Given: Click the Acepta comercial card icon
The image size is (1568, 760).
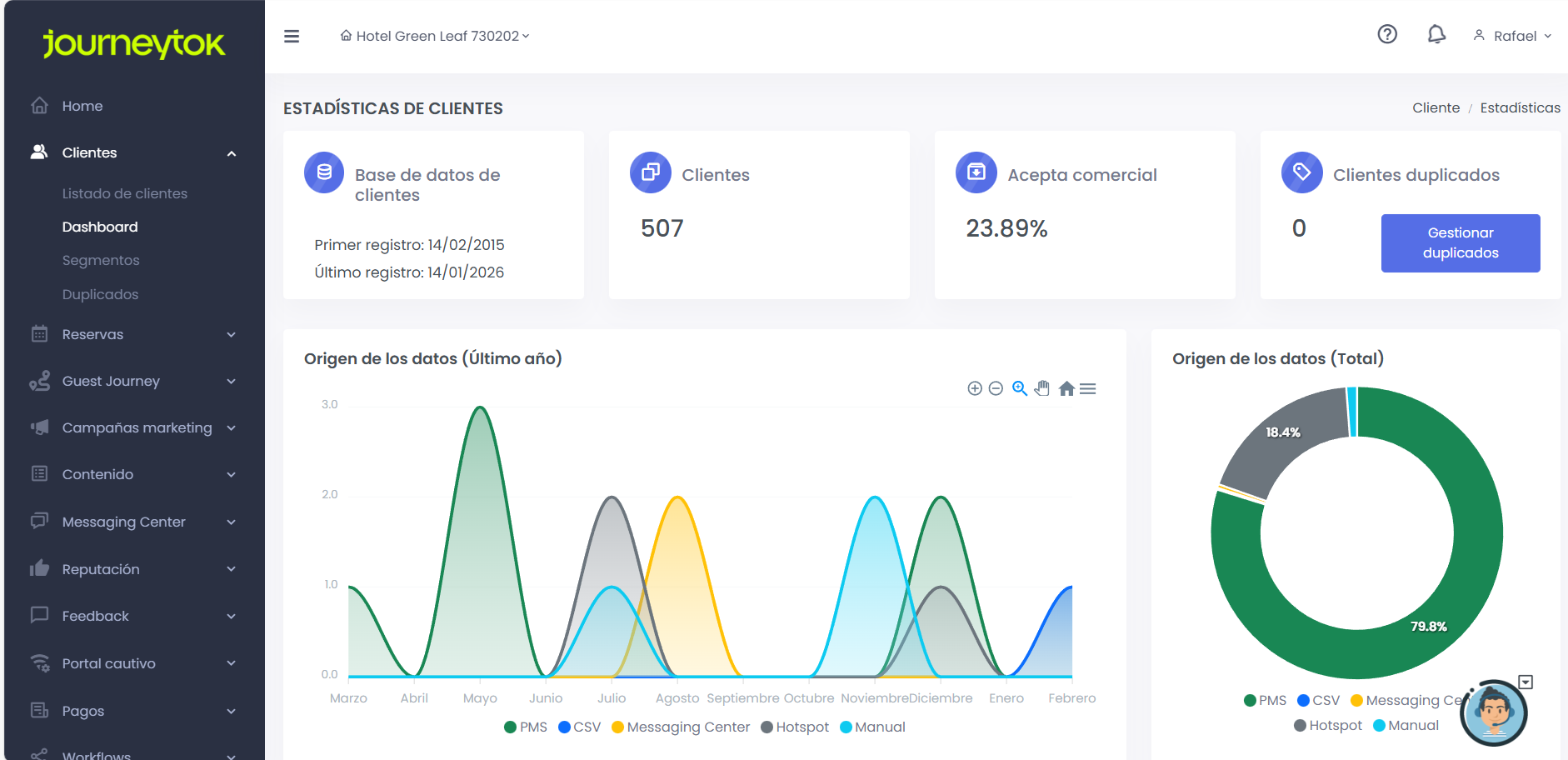Looking at the screenshot, I should (976, 172).
